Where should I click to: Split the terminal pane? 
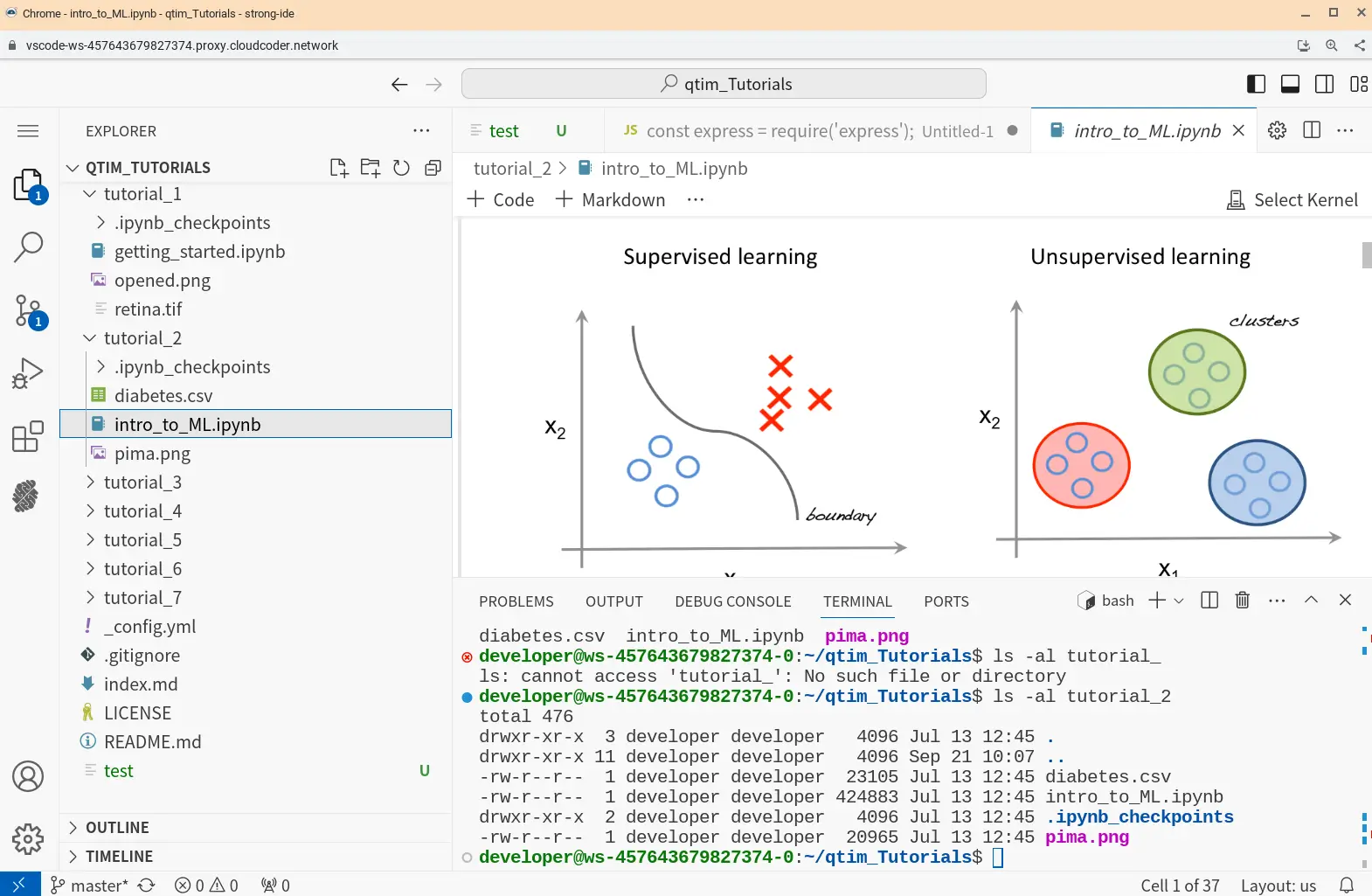click(1209, 601)
